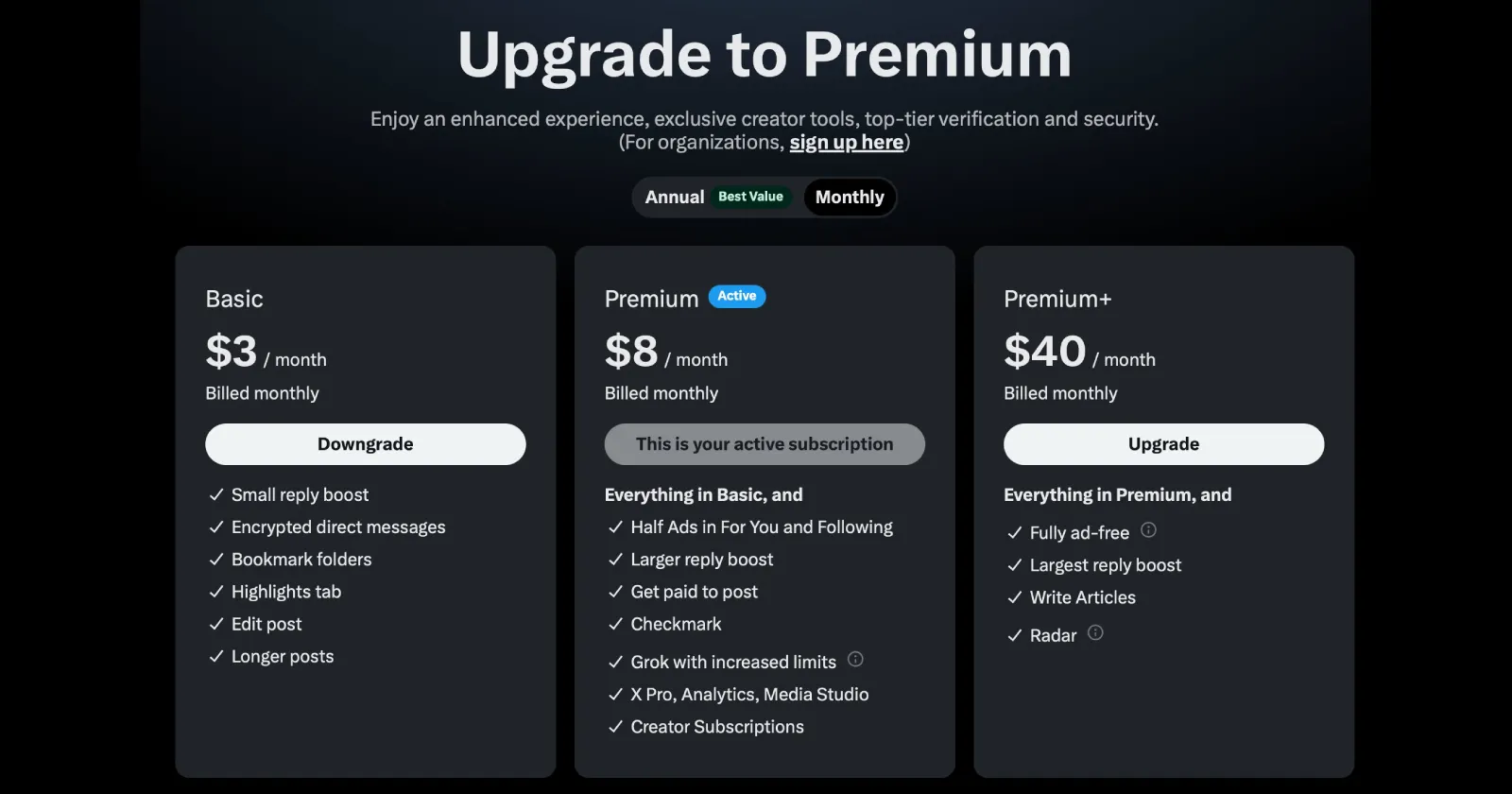
Task: Click the Best Value badge
Action: (x=750, y=197)
